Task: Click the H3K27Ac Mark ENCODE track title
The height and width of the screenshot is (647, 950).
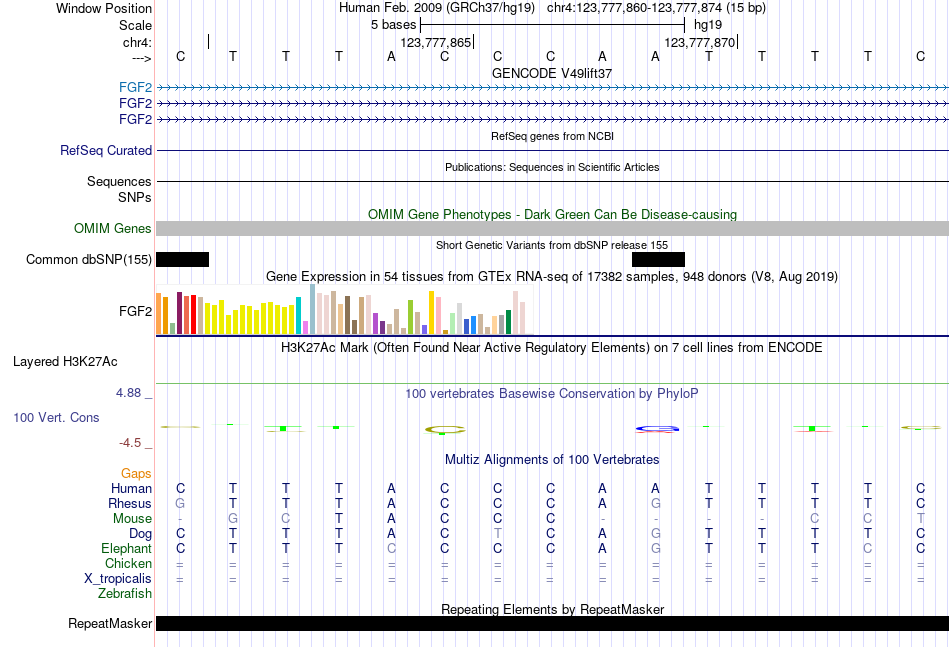Action: (552, 348)
